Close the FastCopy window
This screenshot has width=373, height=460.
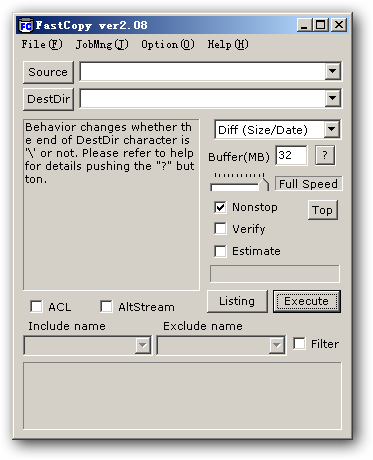pyautogui.click(x=339, y=25)
